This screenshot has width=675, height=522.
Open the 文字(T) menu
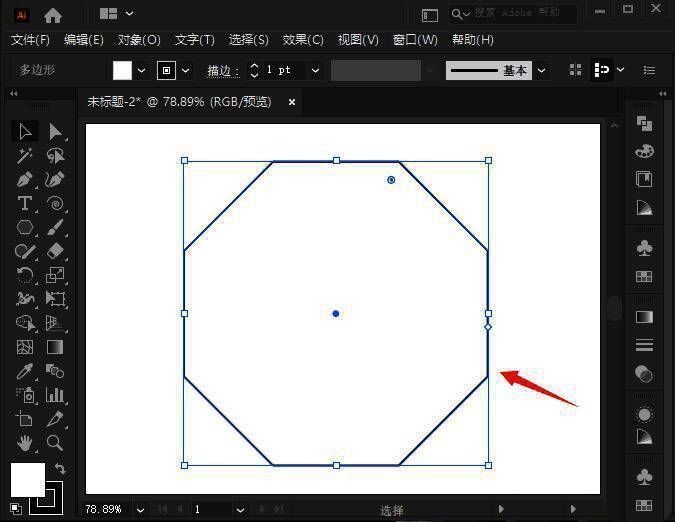[195, 40]
